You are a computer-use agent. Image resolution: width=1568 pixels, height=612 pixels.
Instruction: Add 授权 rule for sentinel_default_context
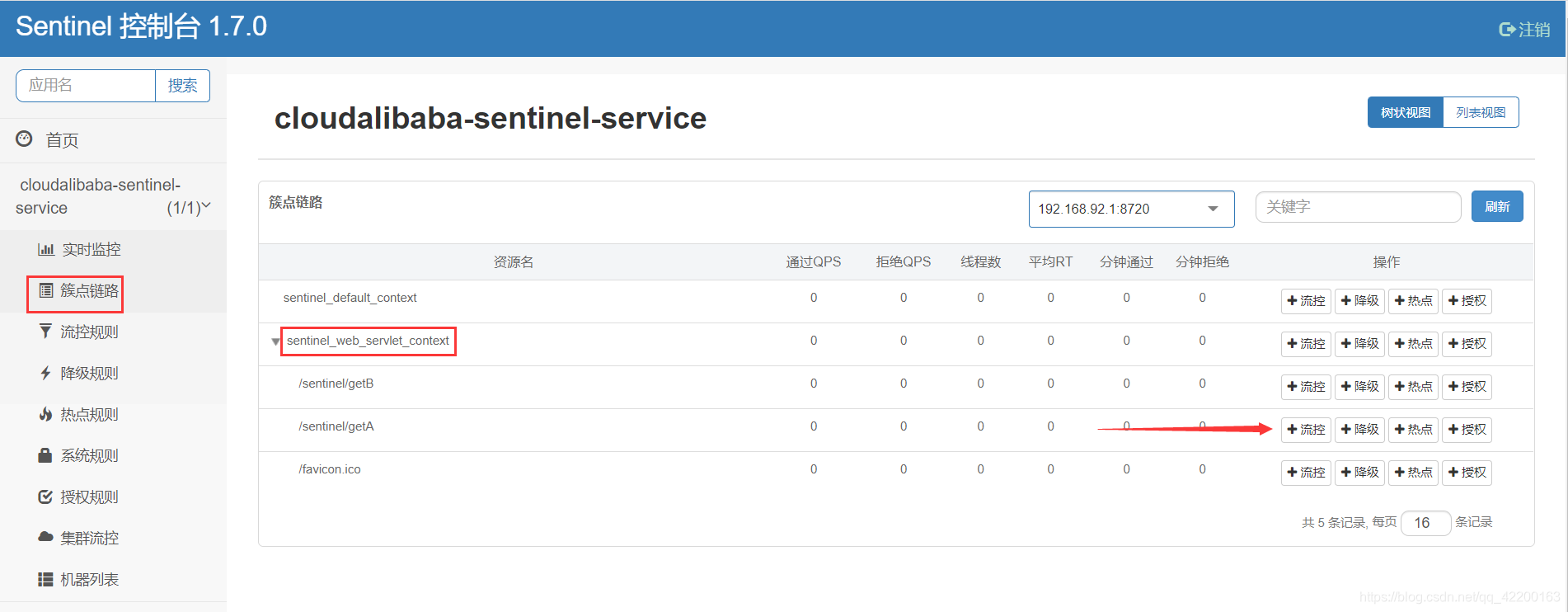tap(1467, 301)
